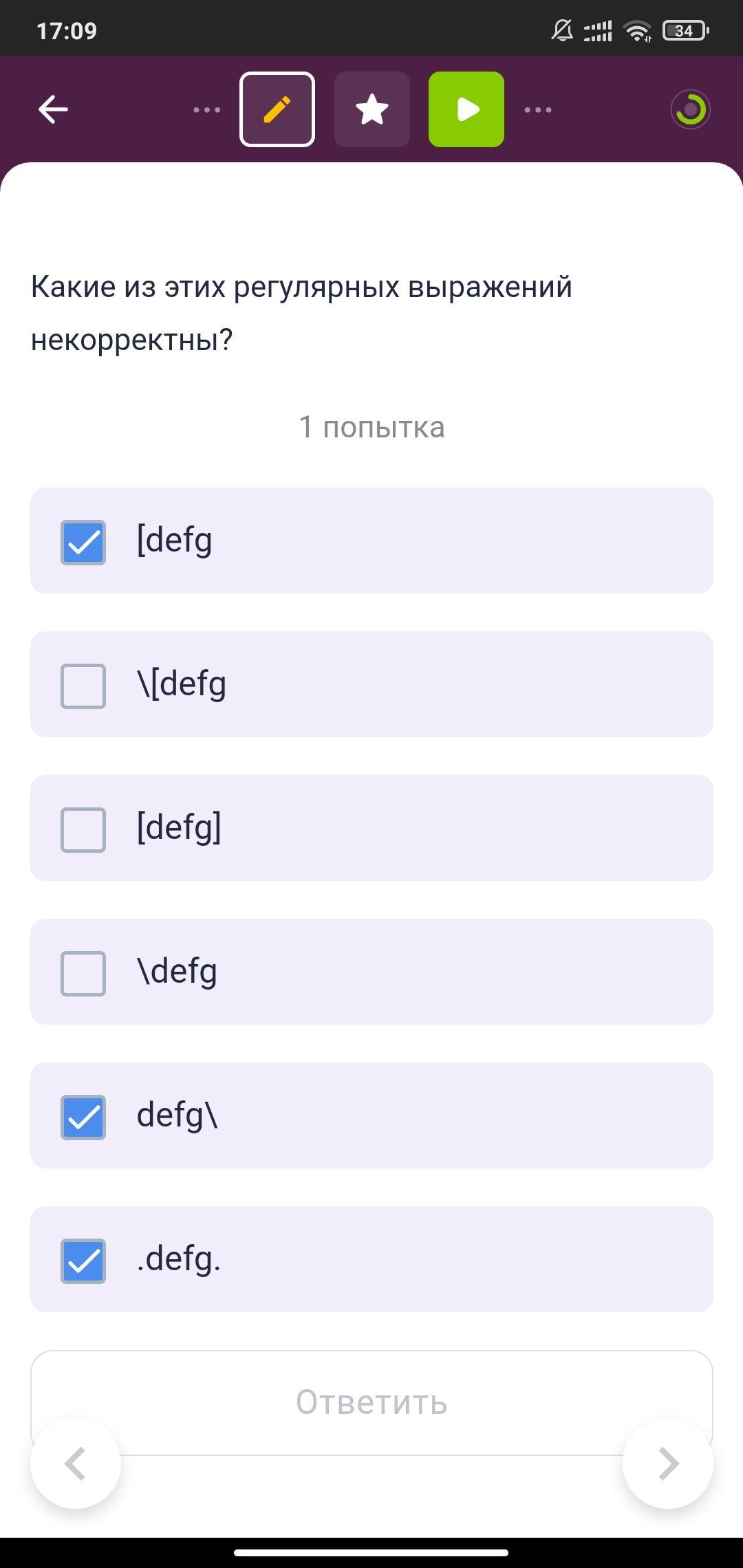Image resolution: width=743 pixels, height=1568 pixels.
Task: Uncheck the "defg\" checkbox
Action: pos(83,1118)
